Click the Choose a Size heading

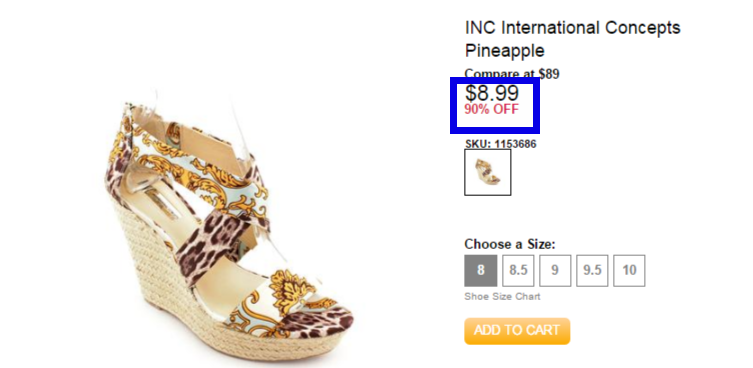(510, 244)
